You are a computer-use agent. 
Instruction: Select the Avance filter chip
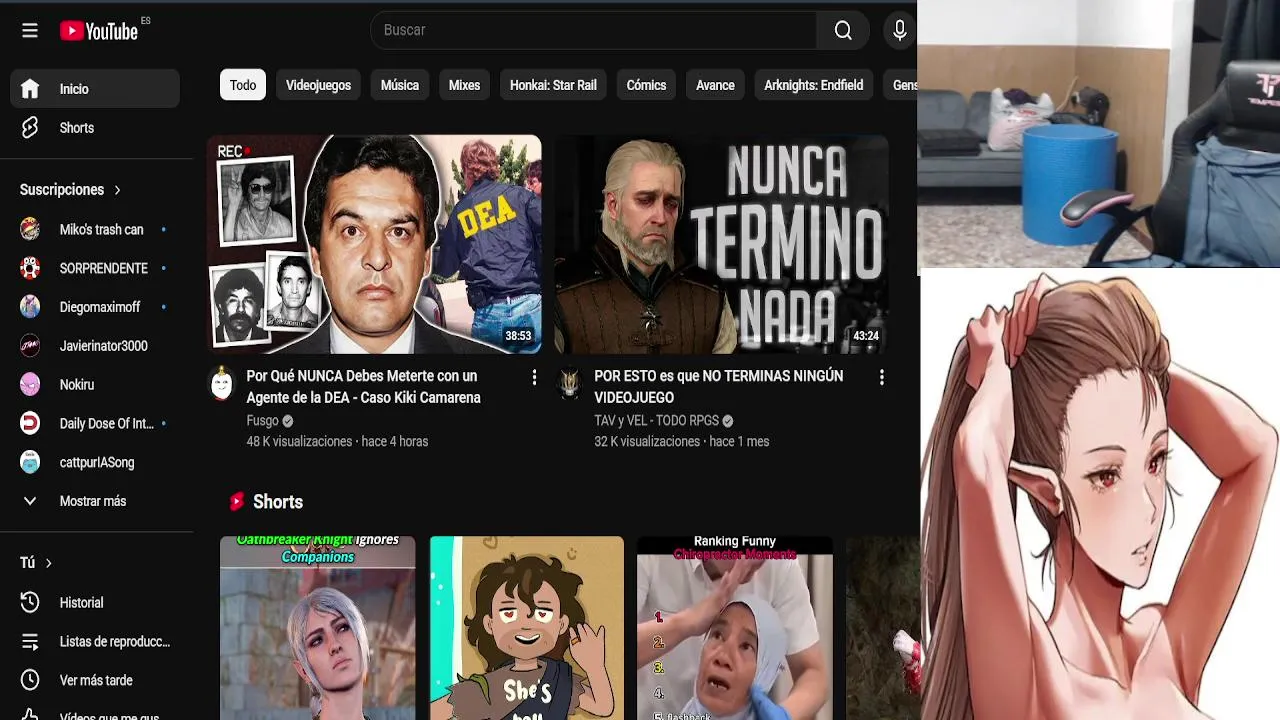(715, 85)
